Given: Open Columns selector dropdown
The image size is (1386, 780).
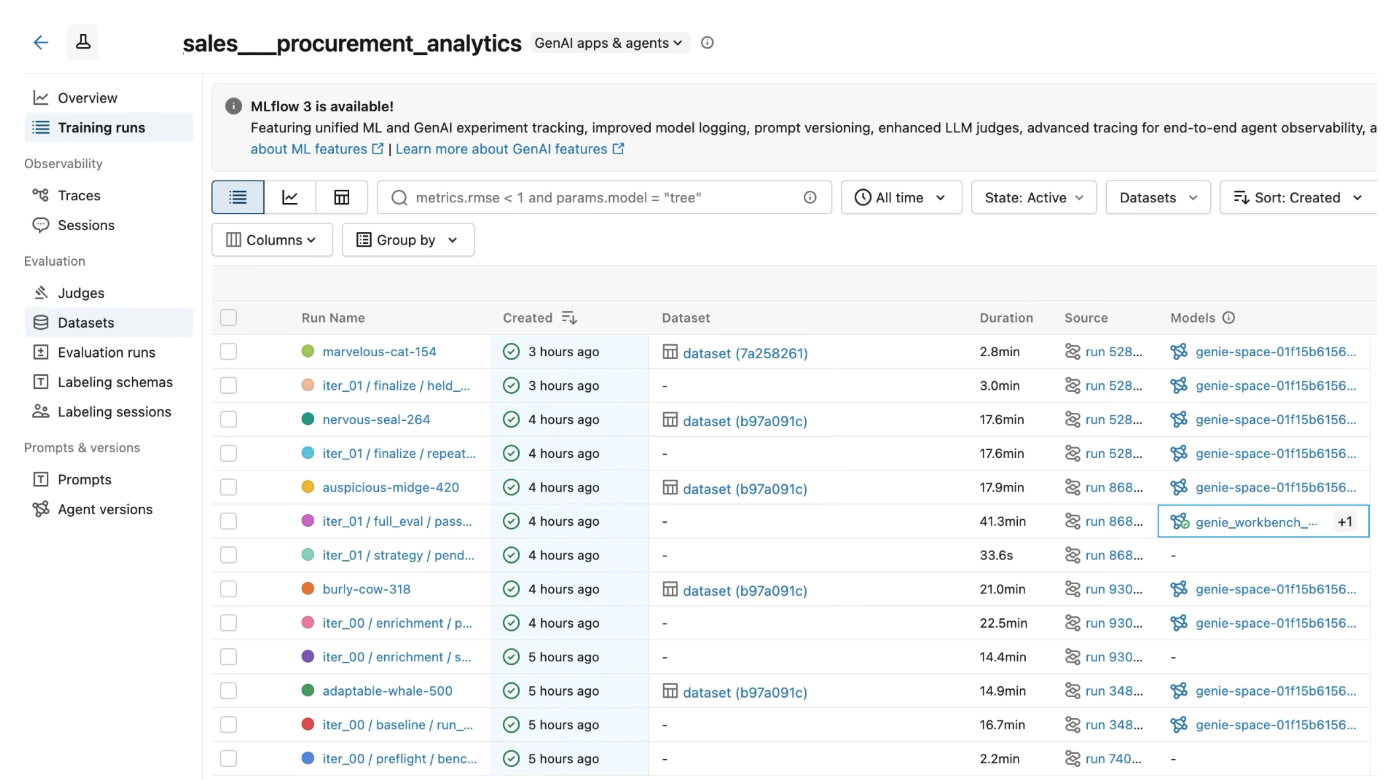Looking at the screenshot, I should click(272, 240).
